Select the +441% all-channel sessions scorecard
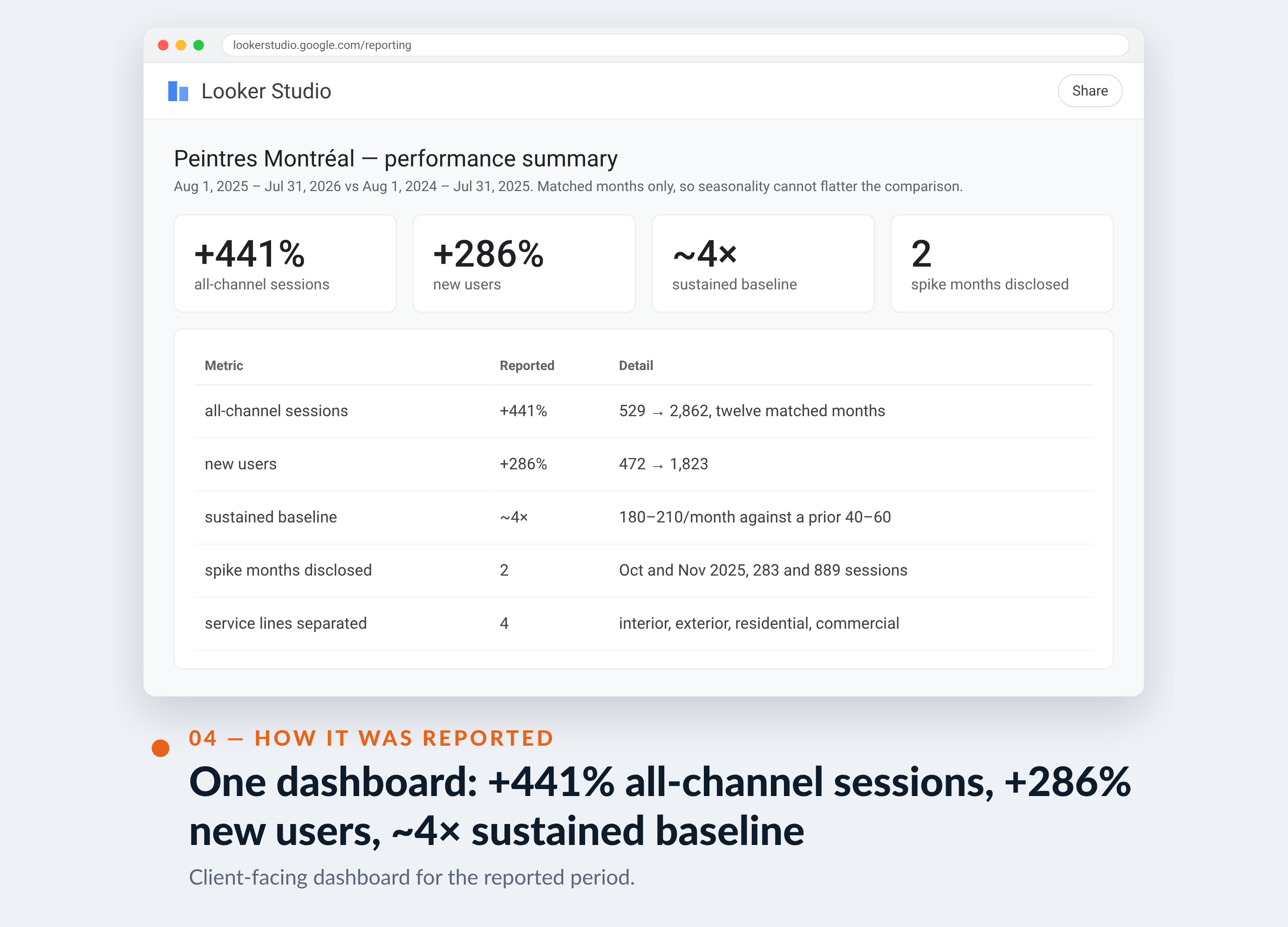 [285, 263]
